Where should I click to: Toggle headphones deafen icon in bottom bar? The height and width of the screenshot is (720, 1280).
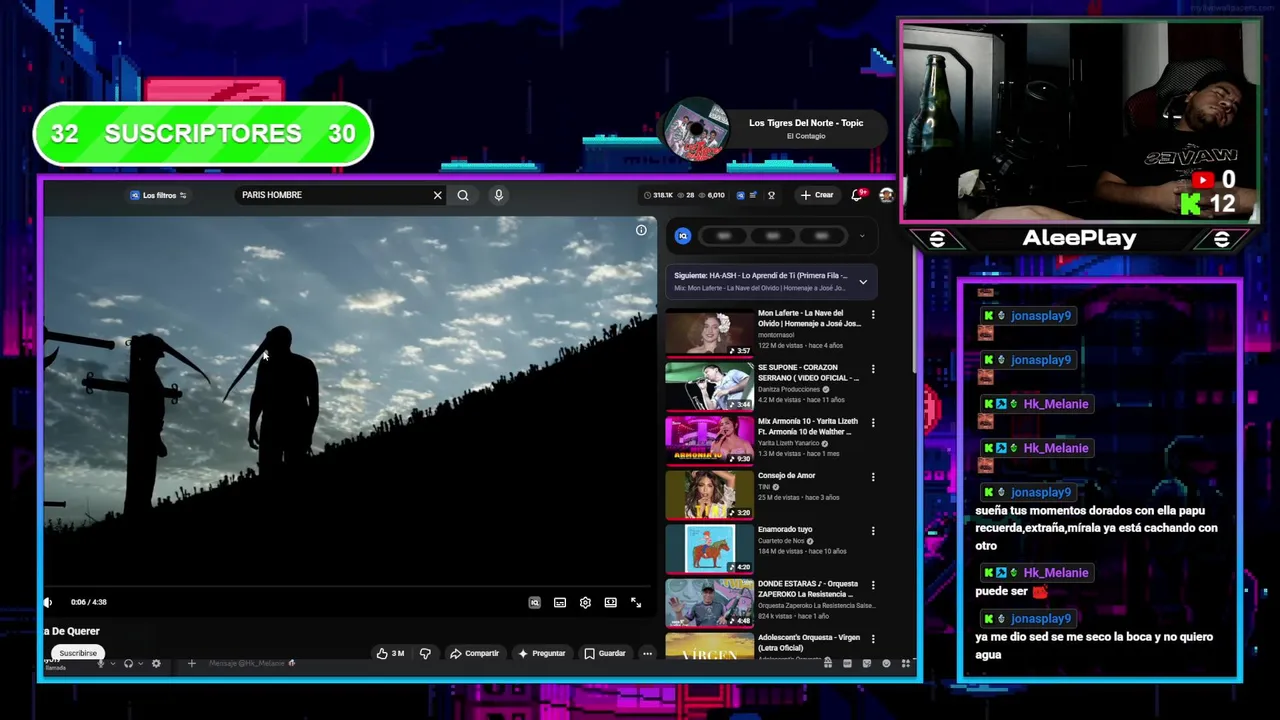(128, 664)
